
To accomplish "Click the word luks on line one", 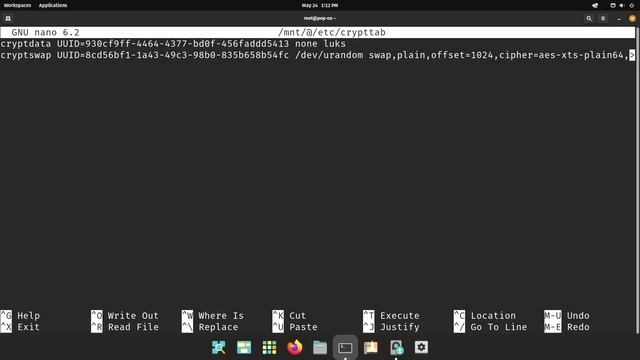I will (x=335, y=44).
